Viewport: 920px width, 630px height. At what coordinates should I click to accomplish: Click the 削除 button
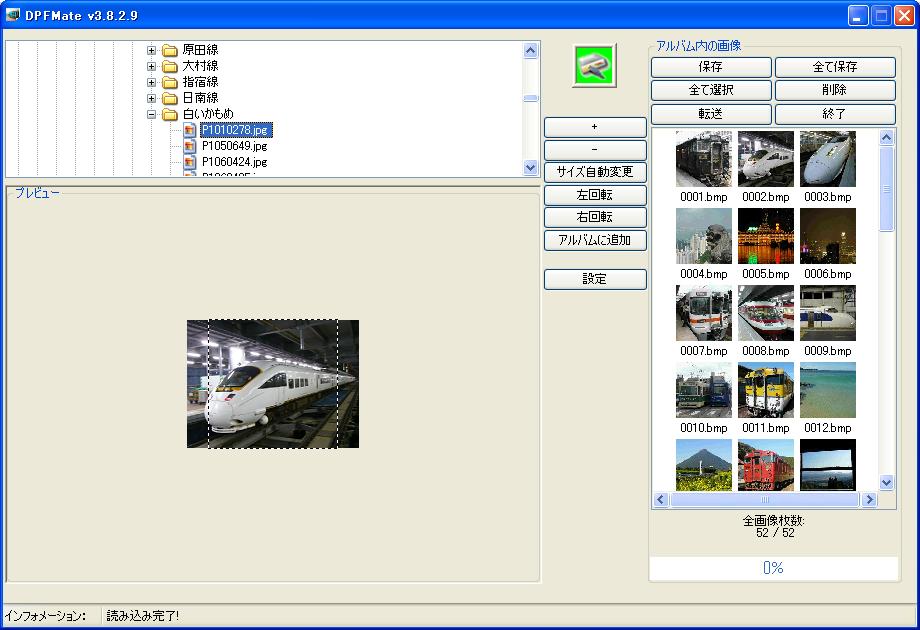point(835,90)
